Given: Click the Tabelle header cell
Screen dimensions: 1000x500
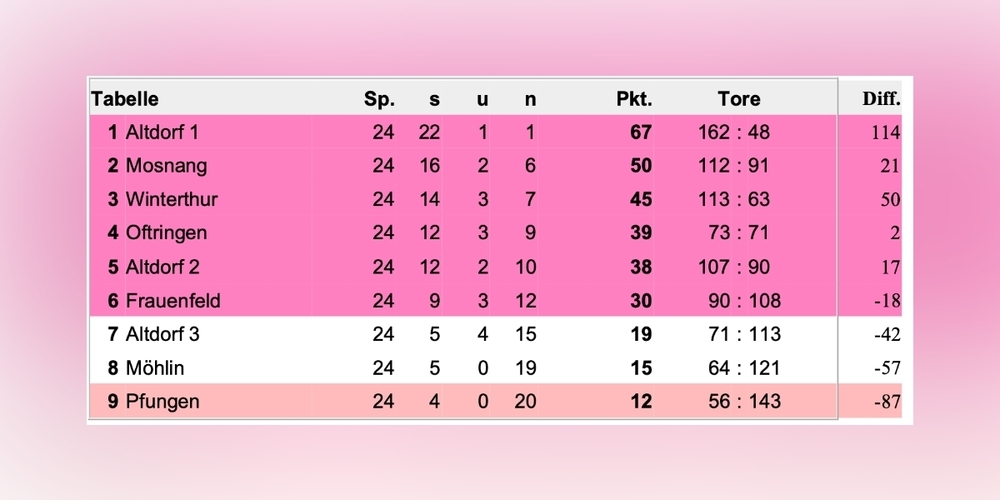Looking at the screenshot, I should [125, 99].
